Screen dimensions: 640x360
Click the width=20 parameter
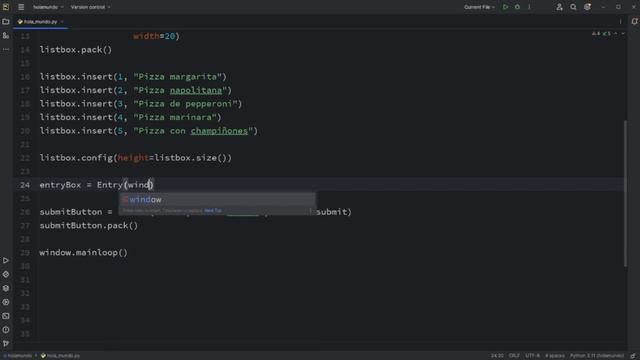tap(154, 36)
